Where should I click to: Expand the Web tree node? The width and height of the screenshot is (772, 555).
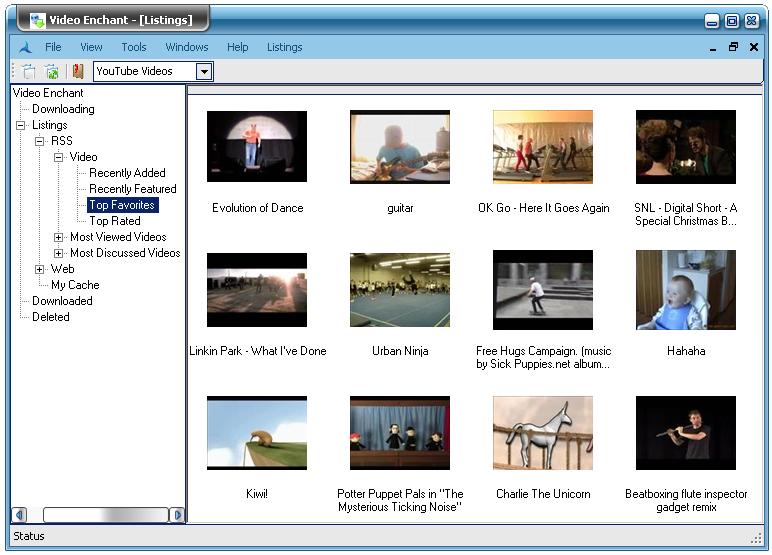(x=40, y=269)
